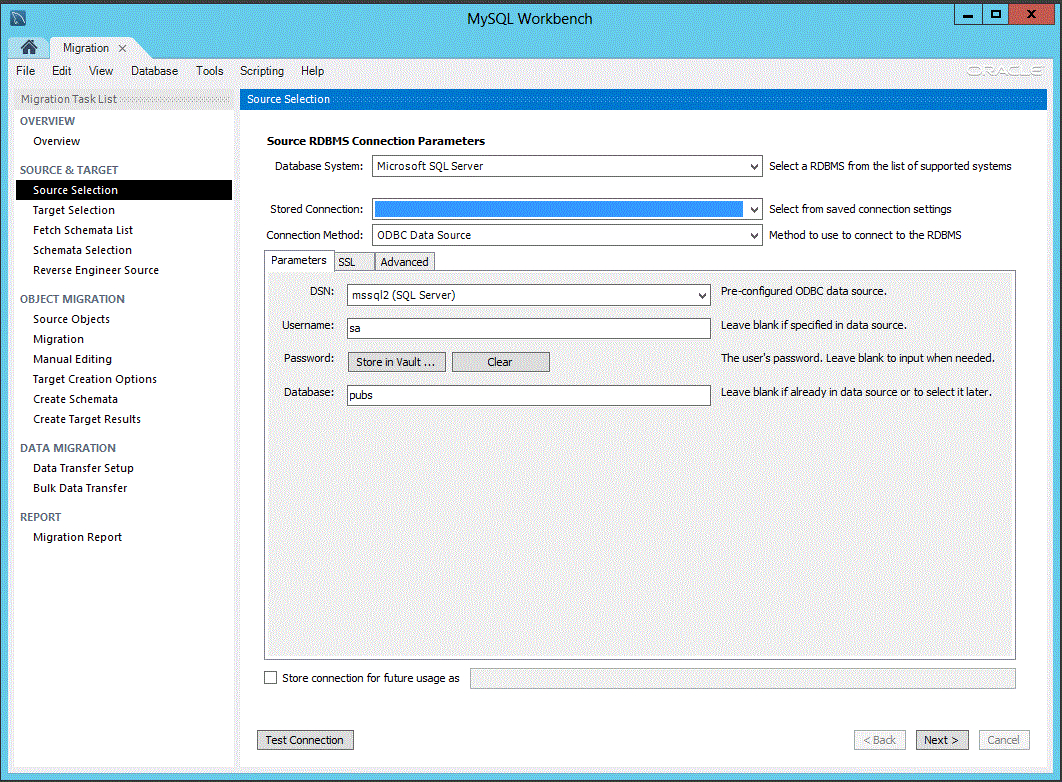Screen dimensions: 1062x782
Task: Open the Stored Connection dropdown
Action: pos(753,209)
